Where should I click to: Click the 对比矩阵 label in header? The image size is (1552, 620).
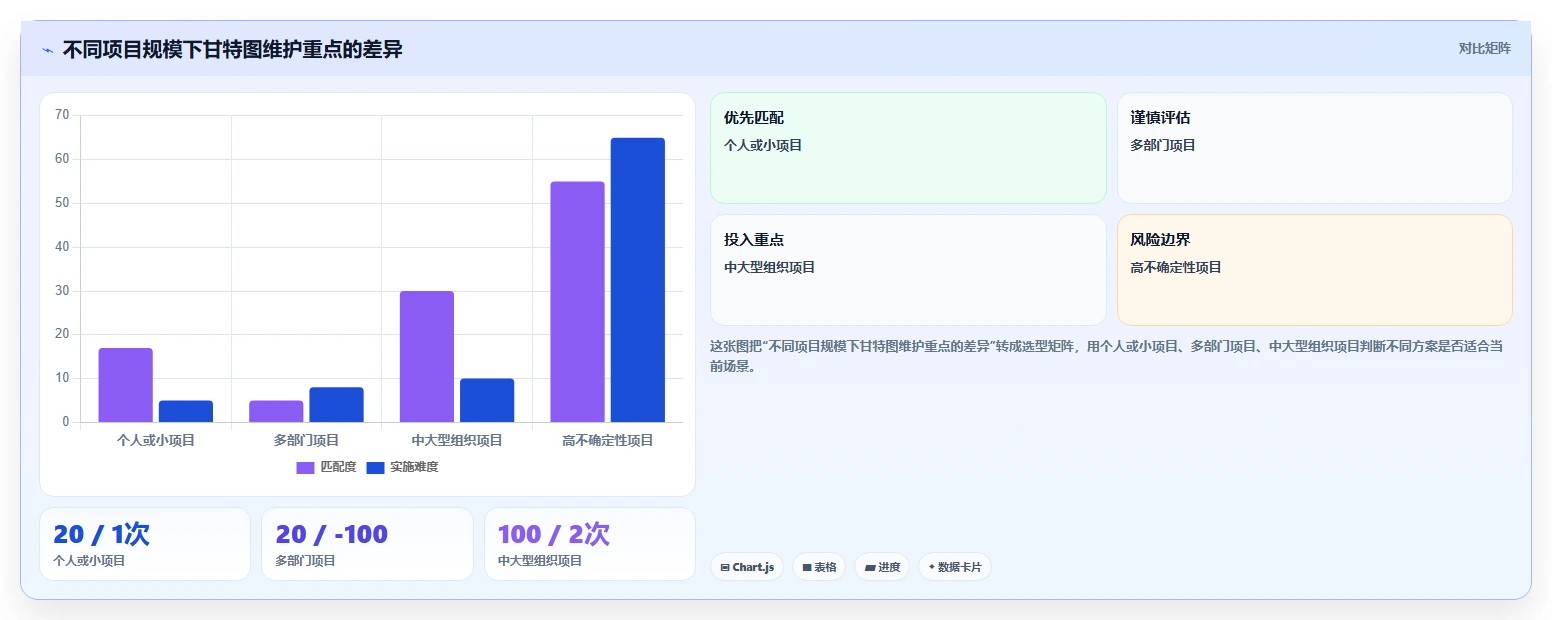tap(1484, 48)
